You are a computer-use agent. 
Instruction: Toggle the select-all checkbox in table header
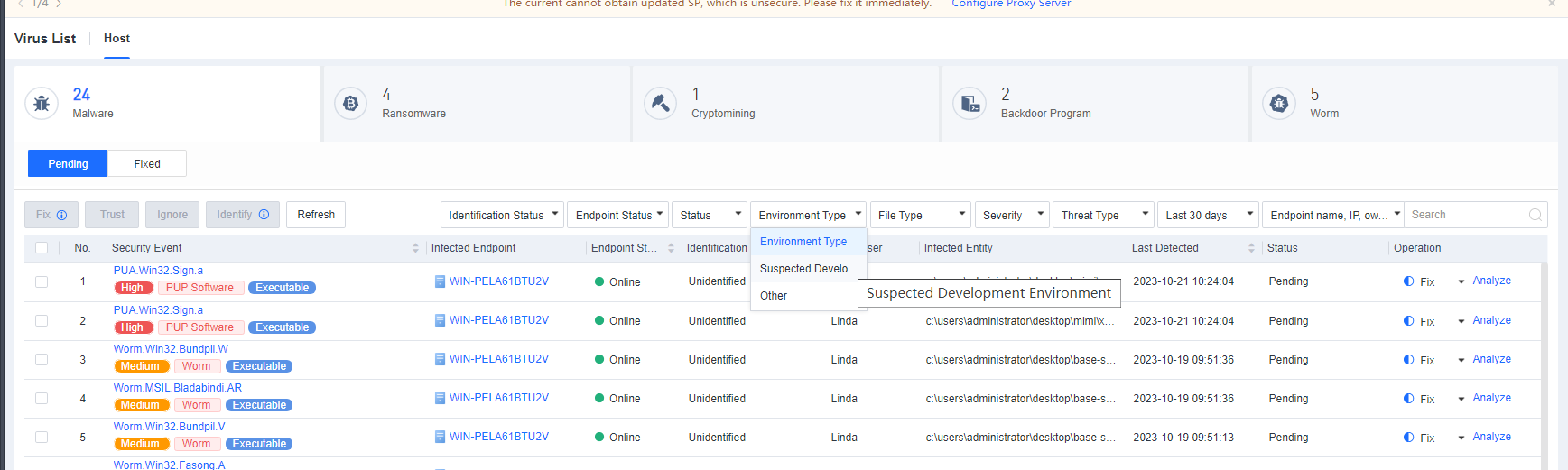point(42,248)
